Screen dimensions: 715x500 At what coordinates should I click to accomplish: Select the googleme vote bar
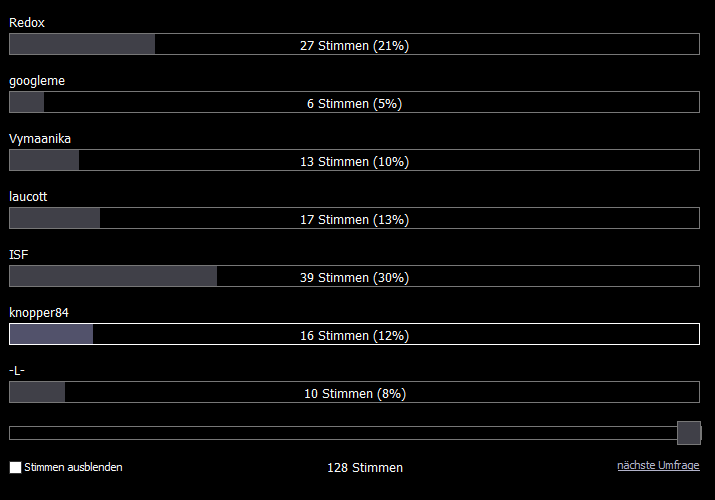[x=354, y=102]
